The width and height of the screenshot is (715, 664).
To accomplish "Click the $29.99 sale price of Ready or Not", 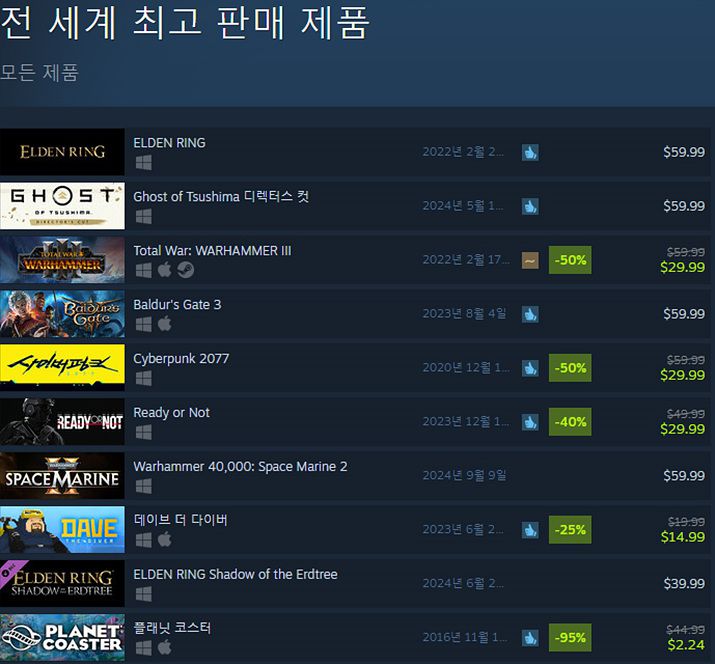I will [x=682, y=429].
